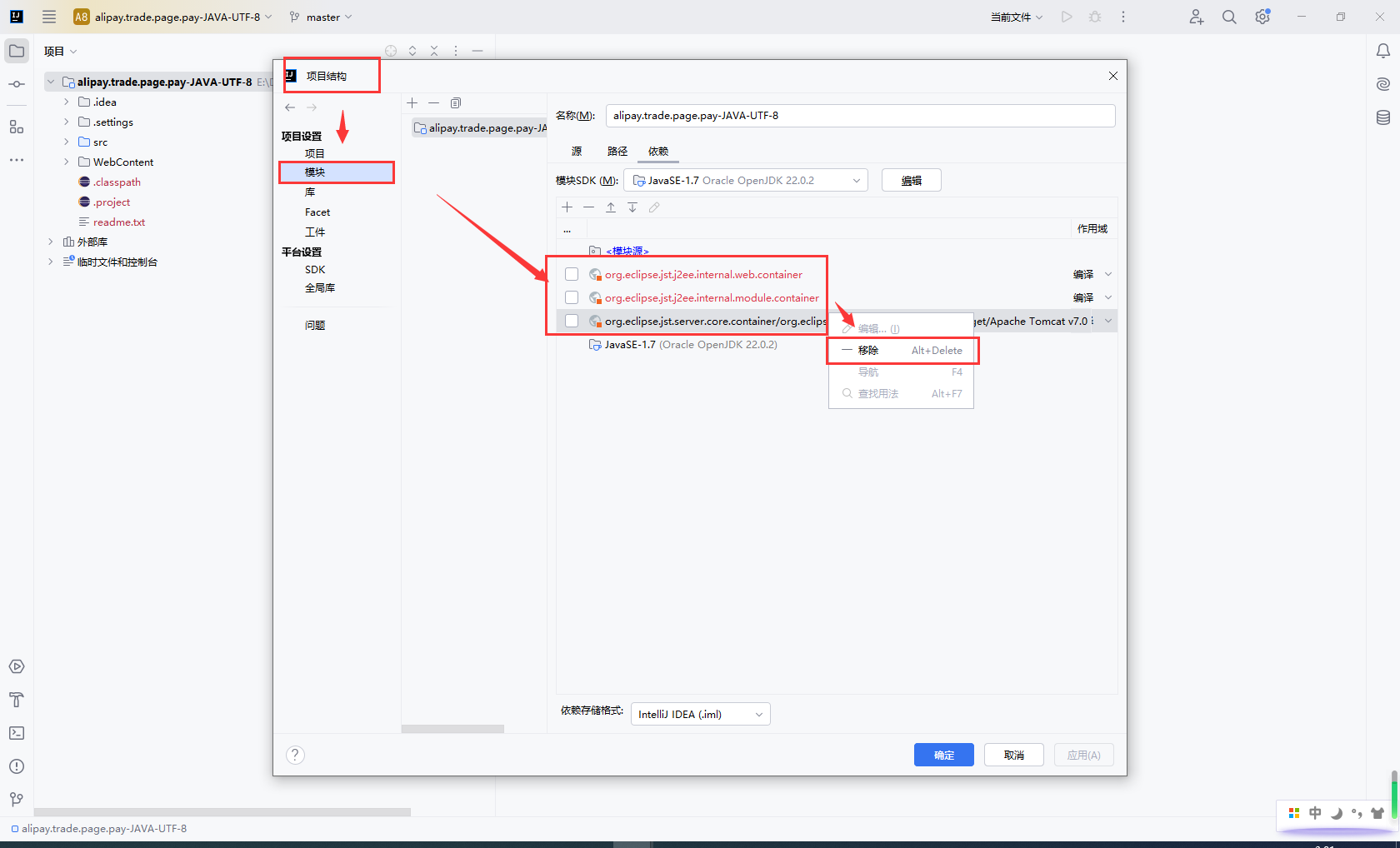Open scope dropdown for module.container row
The width and height of the screenshot is (1400, 848).
(x=1108, y=297)
